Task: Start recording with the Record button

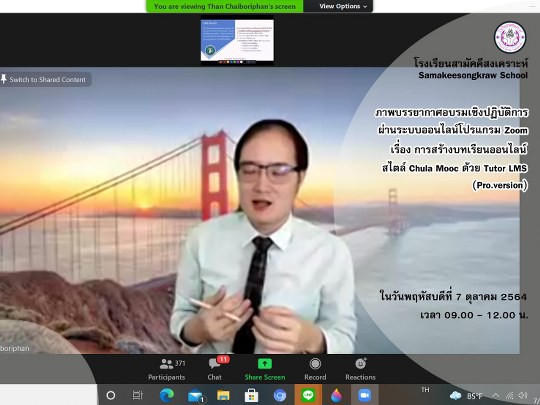Action: [x=315, y=369]
